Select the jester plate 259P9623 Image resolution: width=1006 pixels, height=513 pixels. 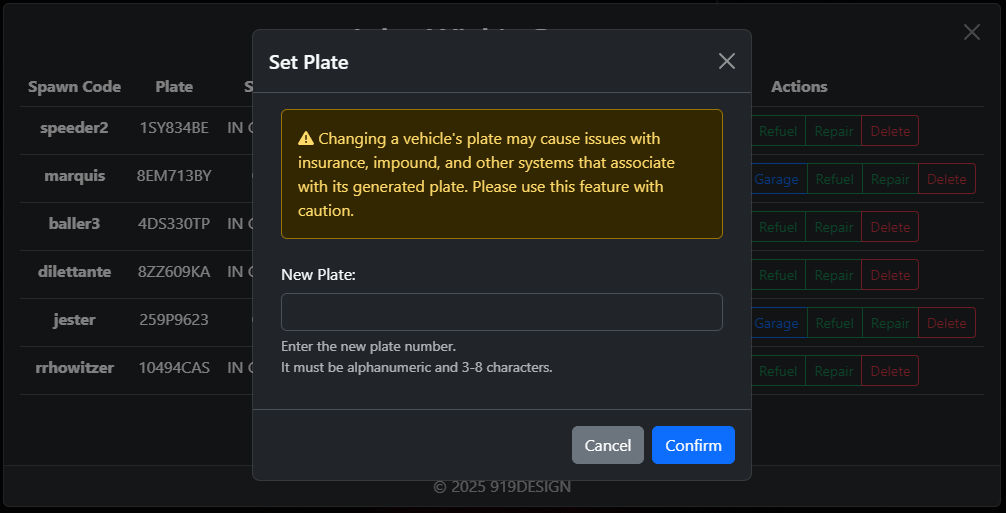coord(174,319)
